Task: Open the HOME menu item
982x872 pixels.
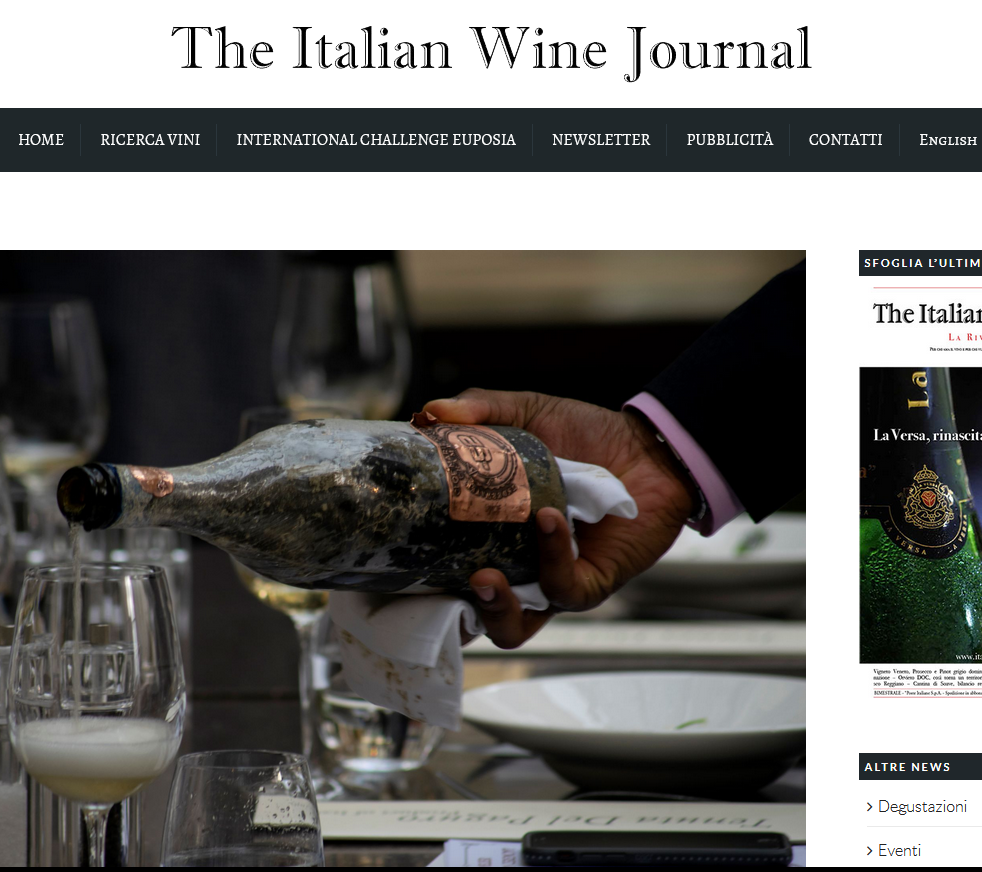Action: 41,140
